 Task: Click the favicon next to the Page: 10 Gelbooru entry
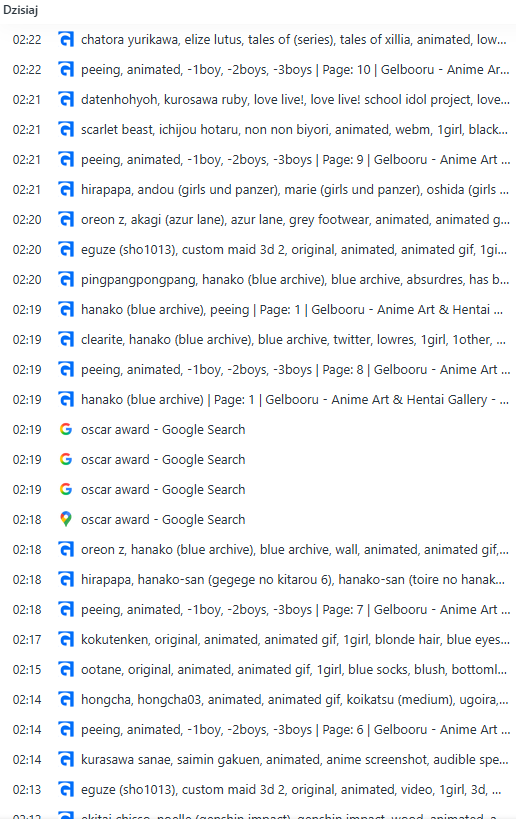(65, 70)
